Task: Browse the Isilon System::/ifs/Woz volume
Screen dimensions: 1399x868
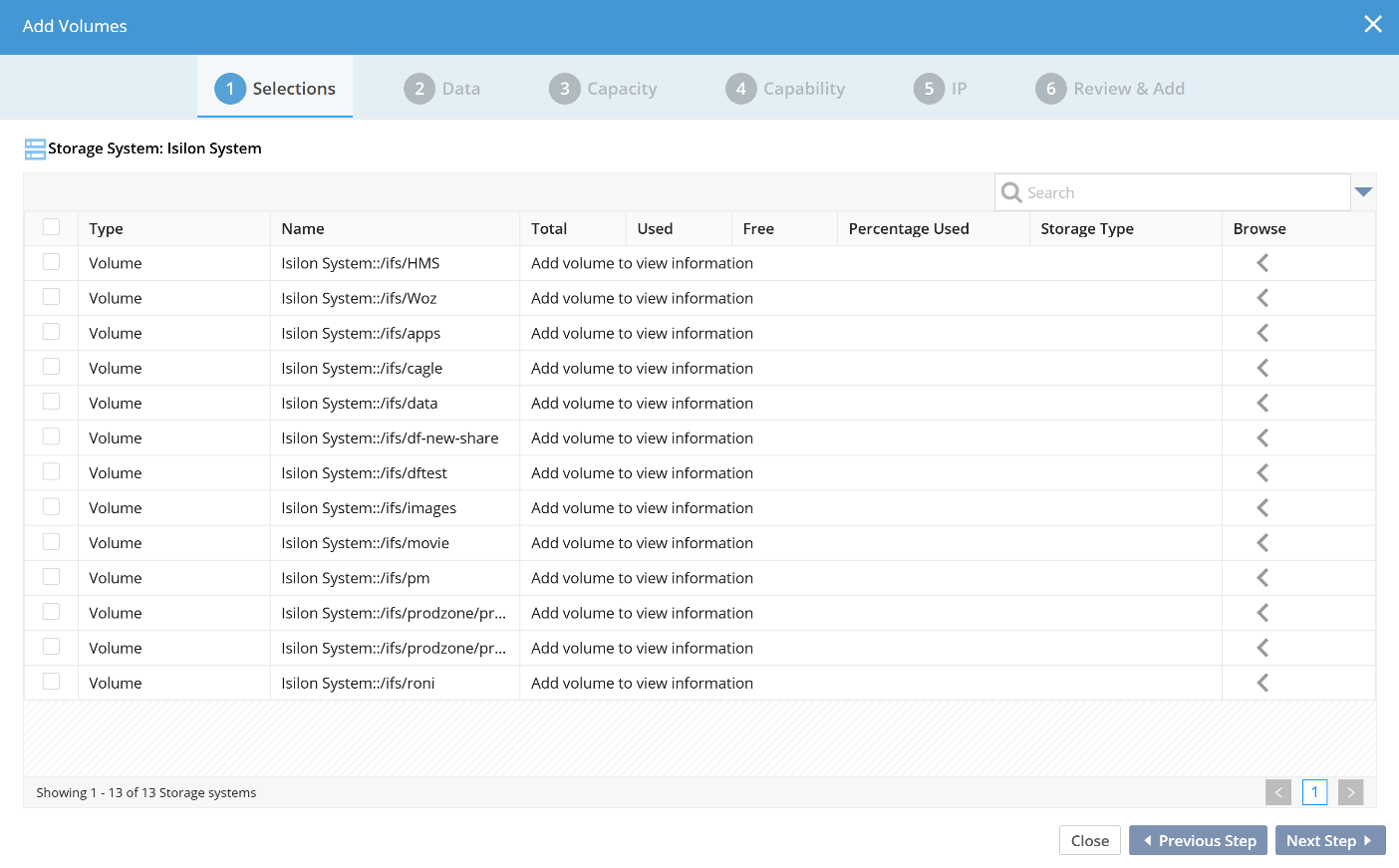Action: (1262, 298)
